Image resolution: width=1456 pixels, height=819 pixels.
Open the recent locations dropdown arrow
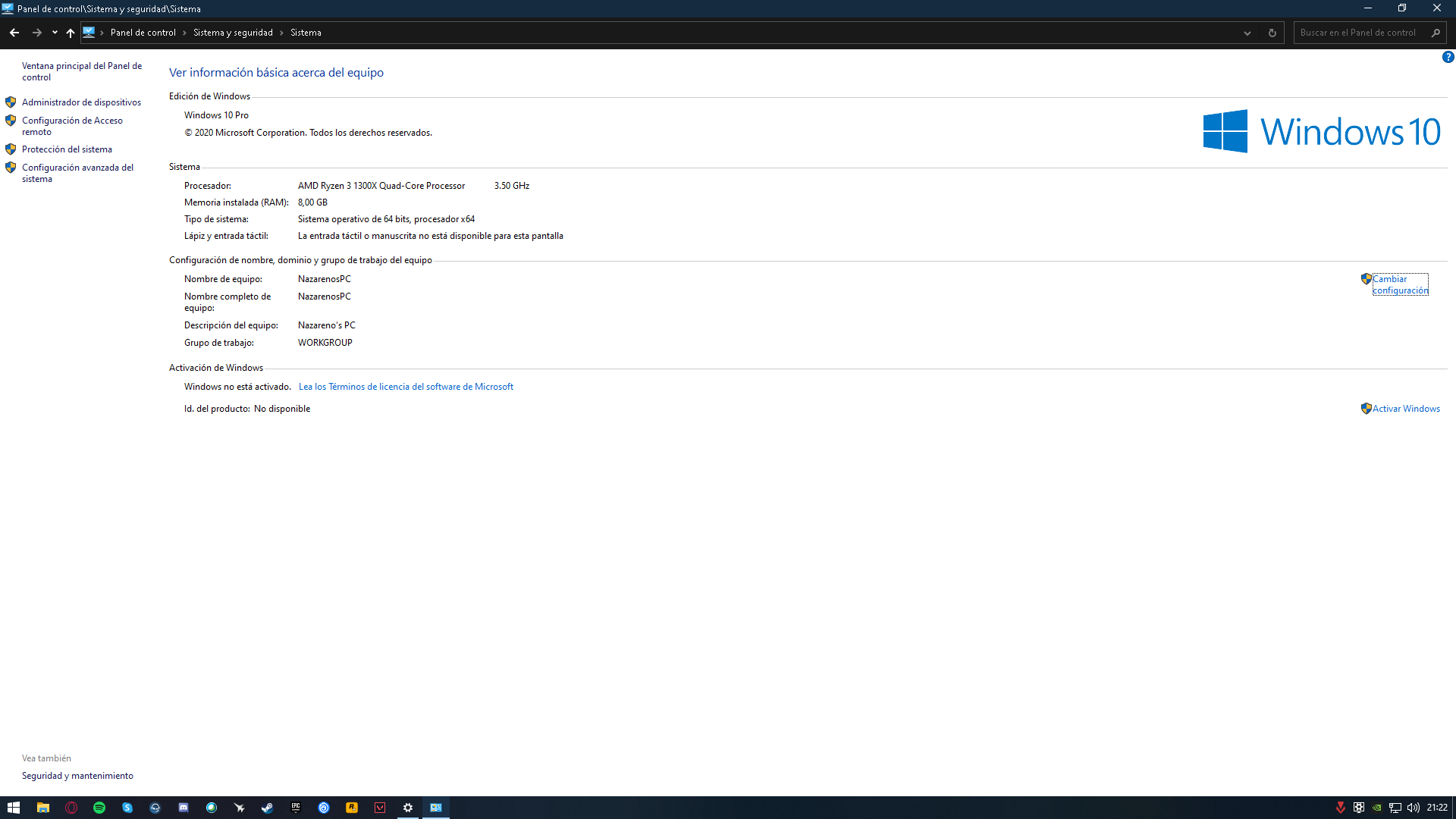click(x=54, y=33)
